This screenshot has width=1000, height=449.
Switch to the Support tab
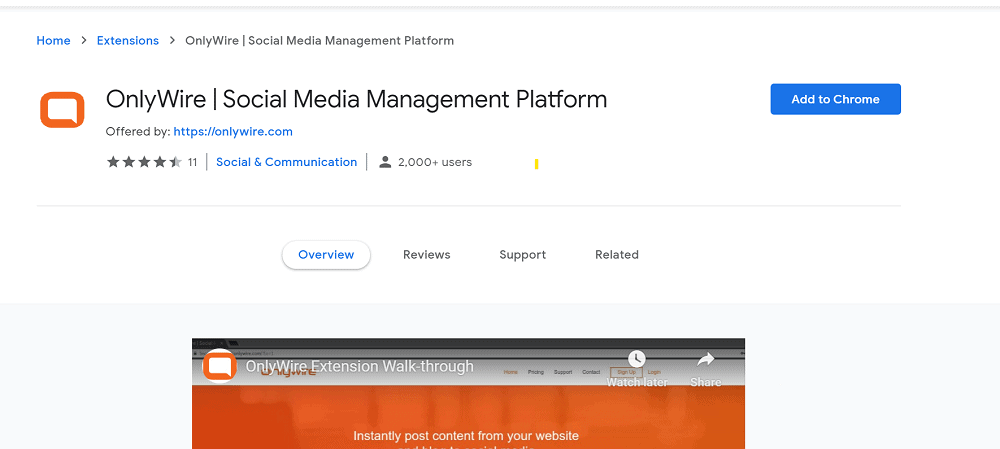[x=522, y=254]
